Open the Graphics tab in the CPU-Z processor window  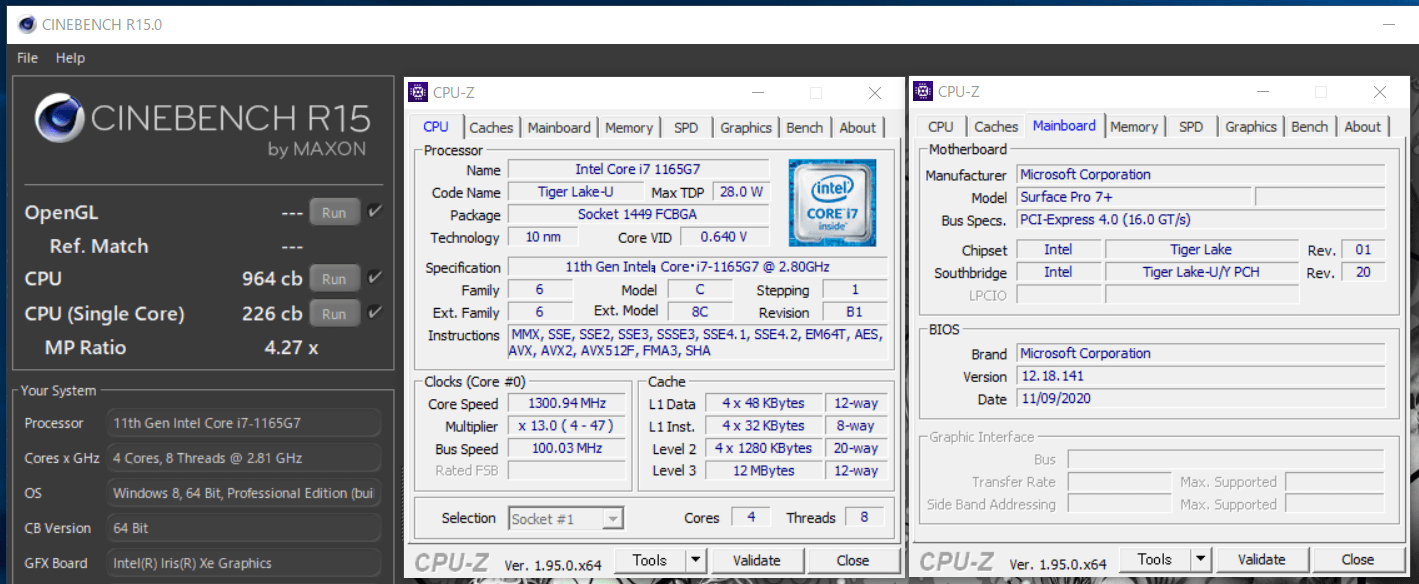click(x=746, y=128)
